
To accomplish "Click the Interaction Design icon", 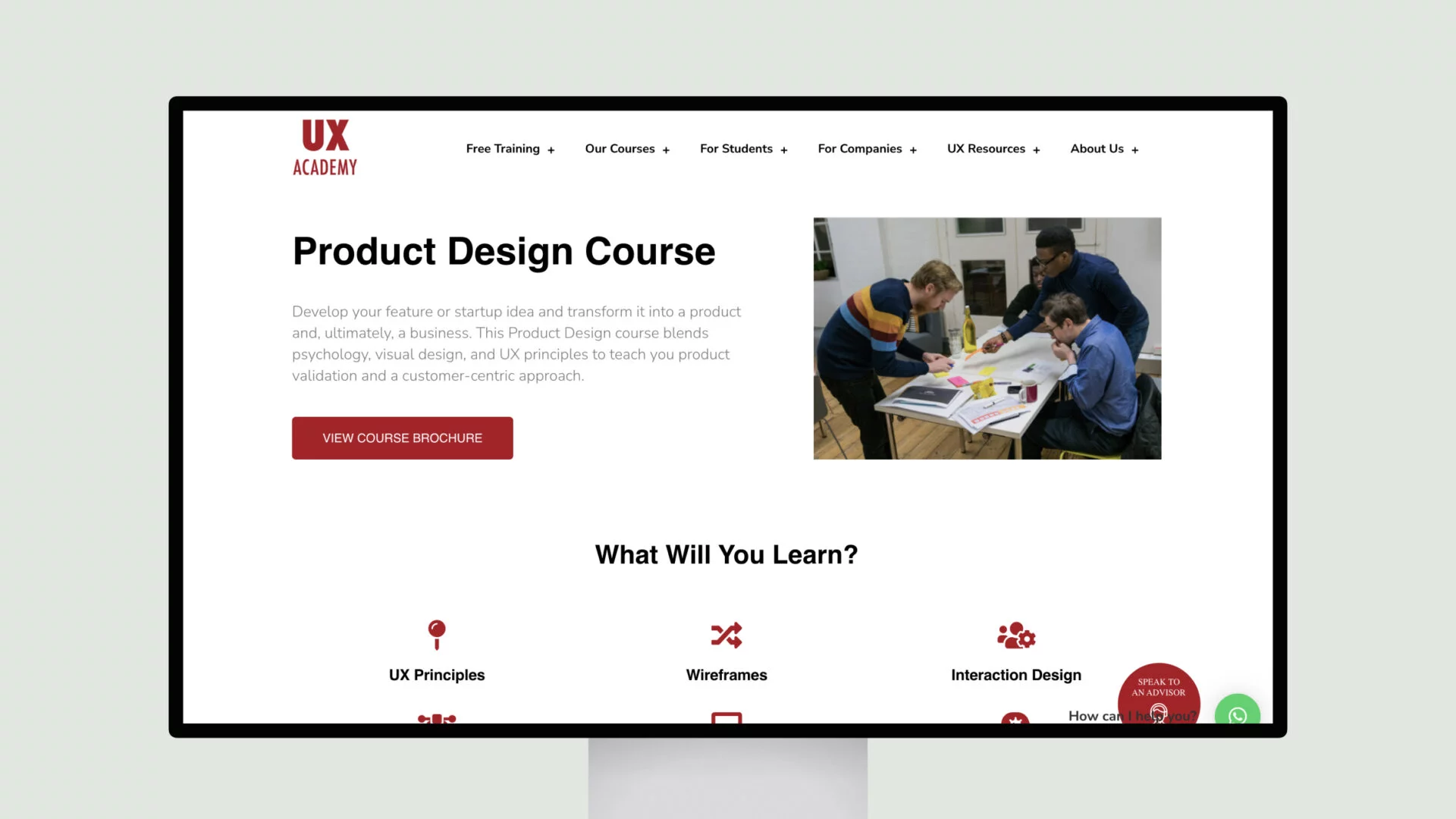I will click(x=1016, y=635).
